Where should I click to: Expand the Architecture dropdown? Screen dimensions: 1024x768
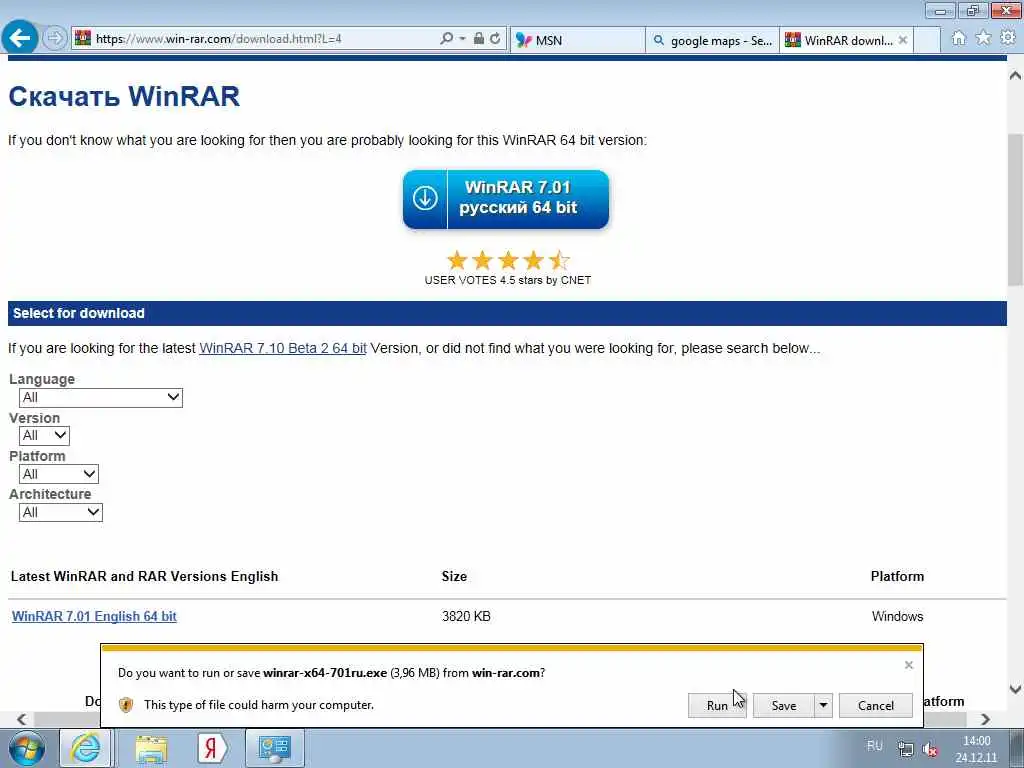pos(61,512)
